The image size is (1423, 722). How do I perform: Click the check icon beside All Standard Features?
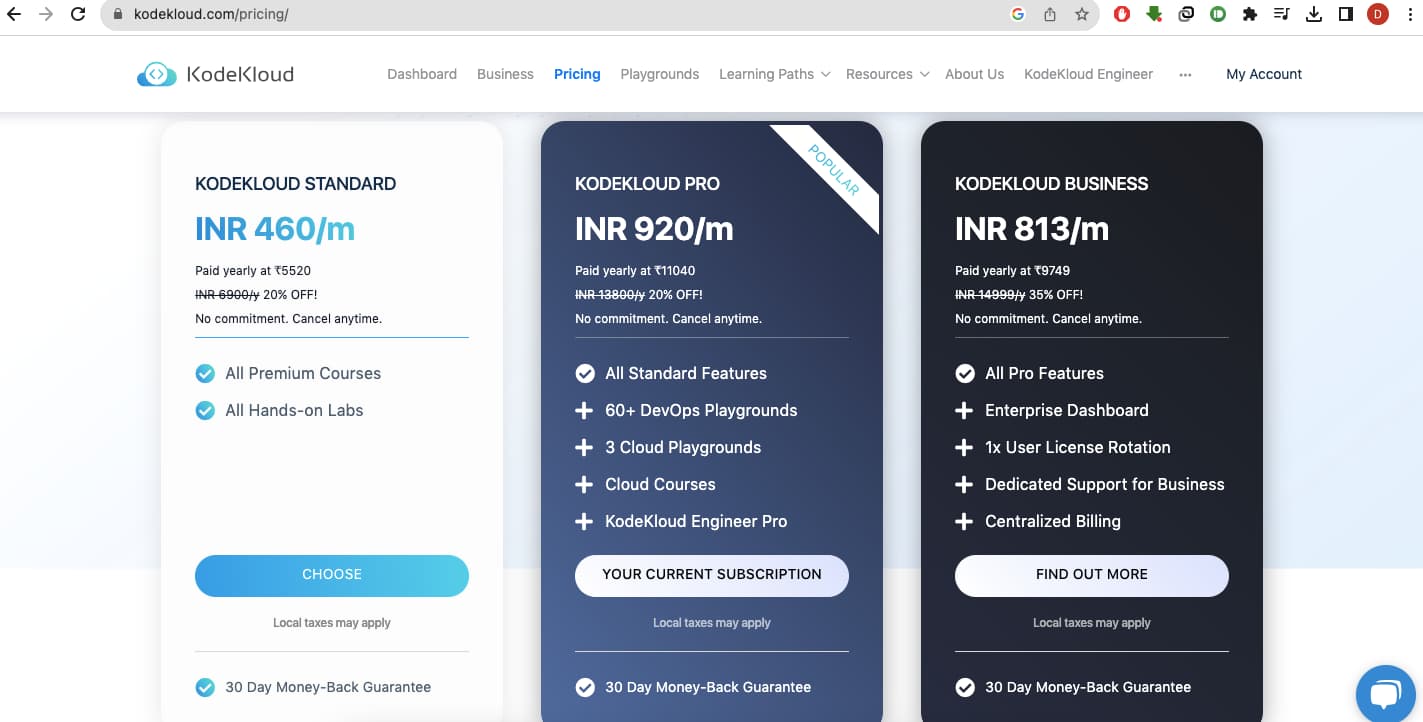tap(585, 374)
